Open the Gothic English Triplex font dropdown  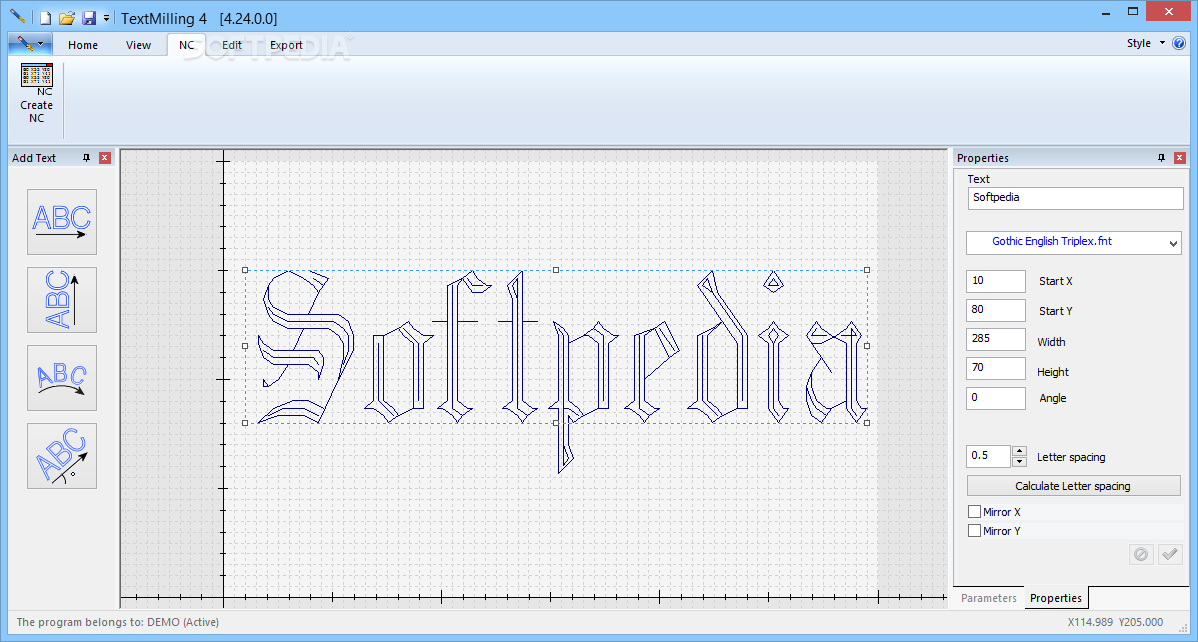coord(1073,242)
